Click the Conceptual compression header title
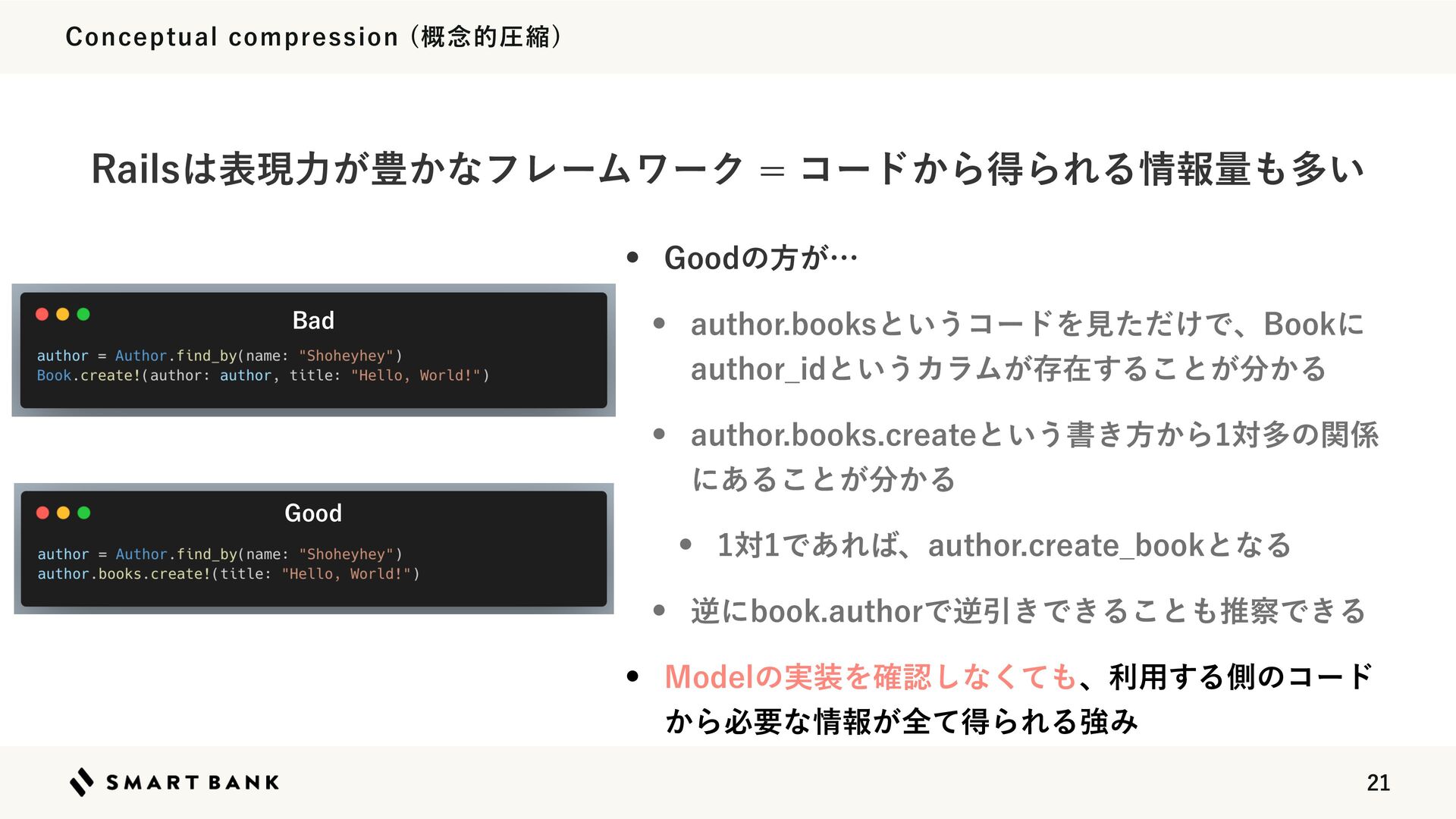This screenshot has width=1456, height=819. pos(313,36)
